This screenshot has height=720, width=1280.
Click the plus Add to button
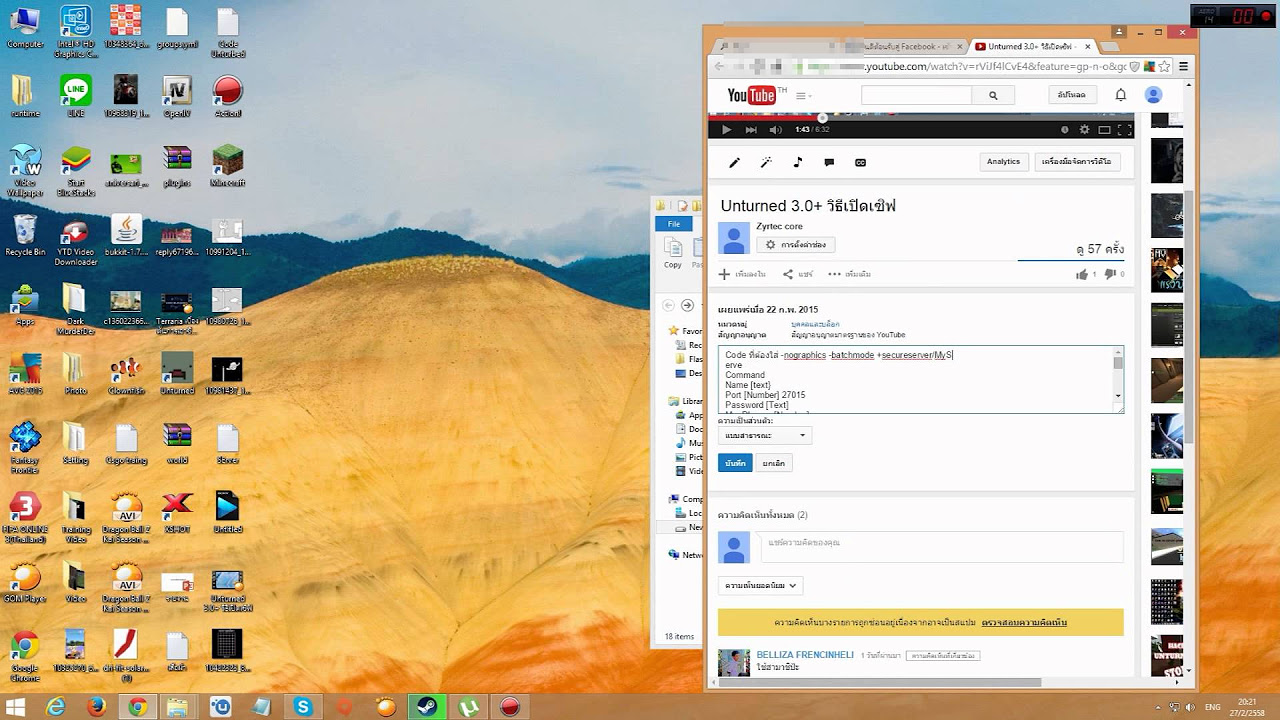[742, 274]
